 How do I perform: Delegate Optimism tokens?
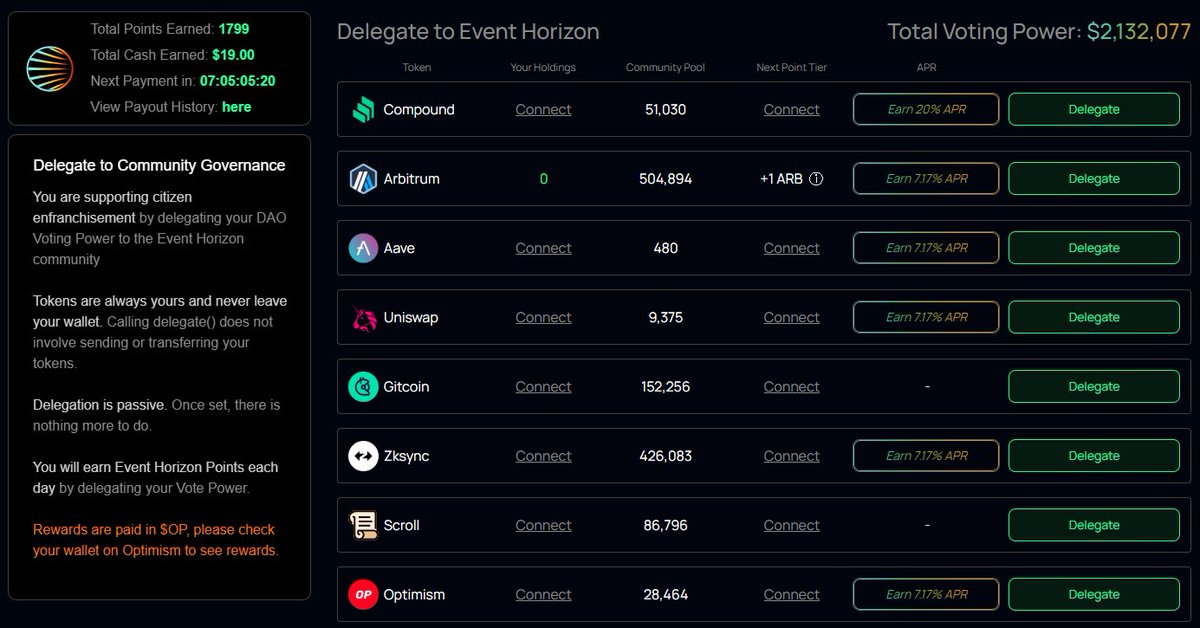1094,594
